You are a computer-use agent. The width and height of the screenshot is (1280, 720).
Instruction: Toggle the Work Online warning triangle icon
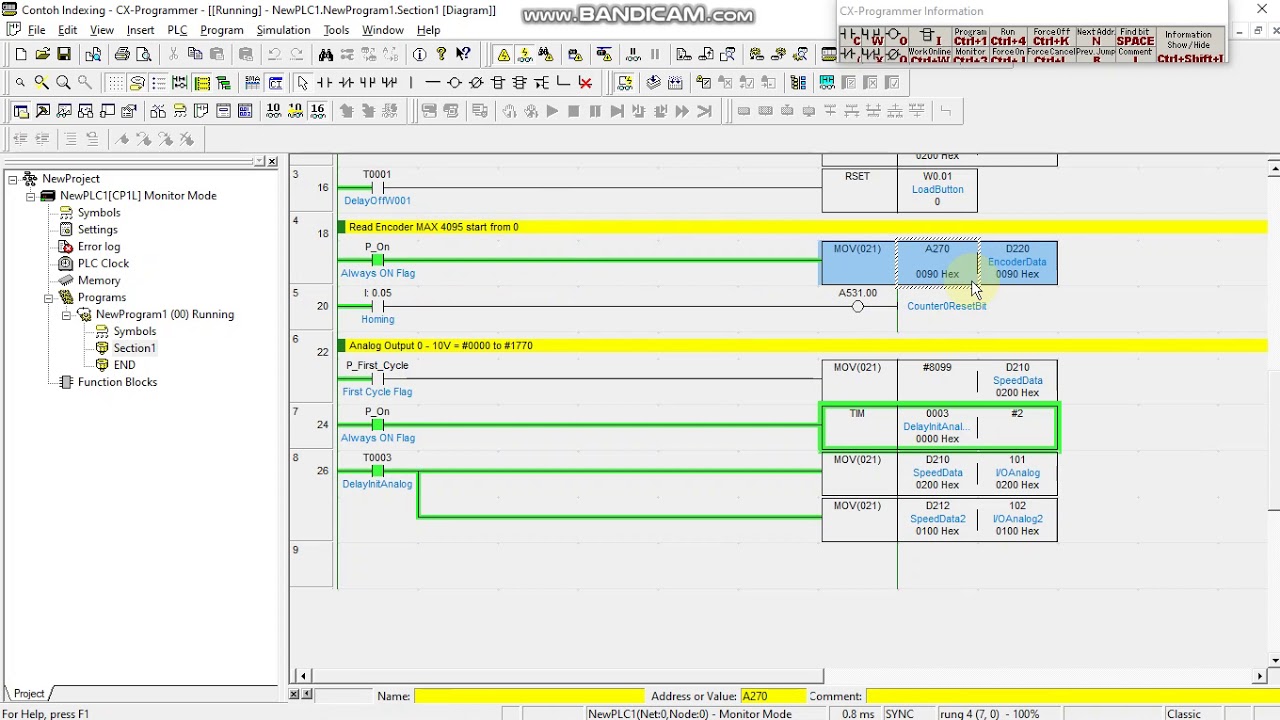[x=503, y=54]
